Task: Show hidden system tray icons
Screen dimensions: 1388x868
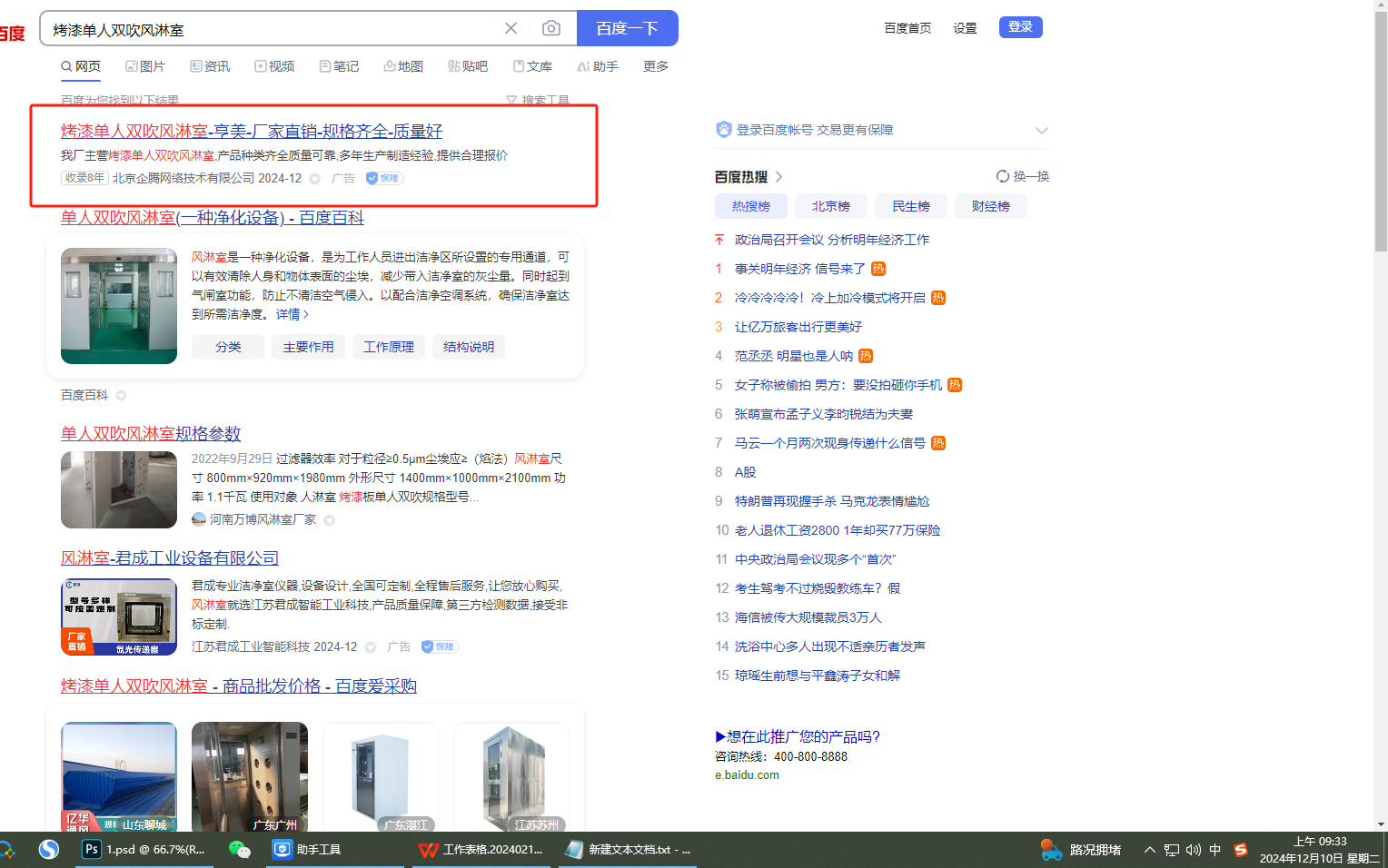Action: click(1149, 850)
